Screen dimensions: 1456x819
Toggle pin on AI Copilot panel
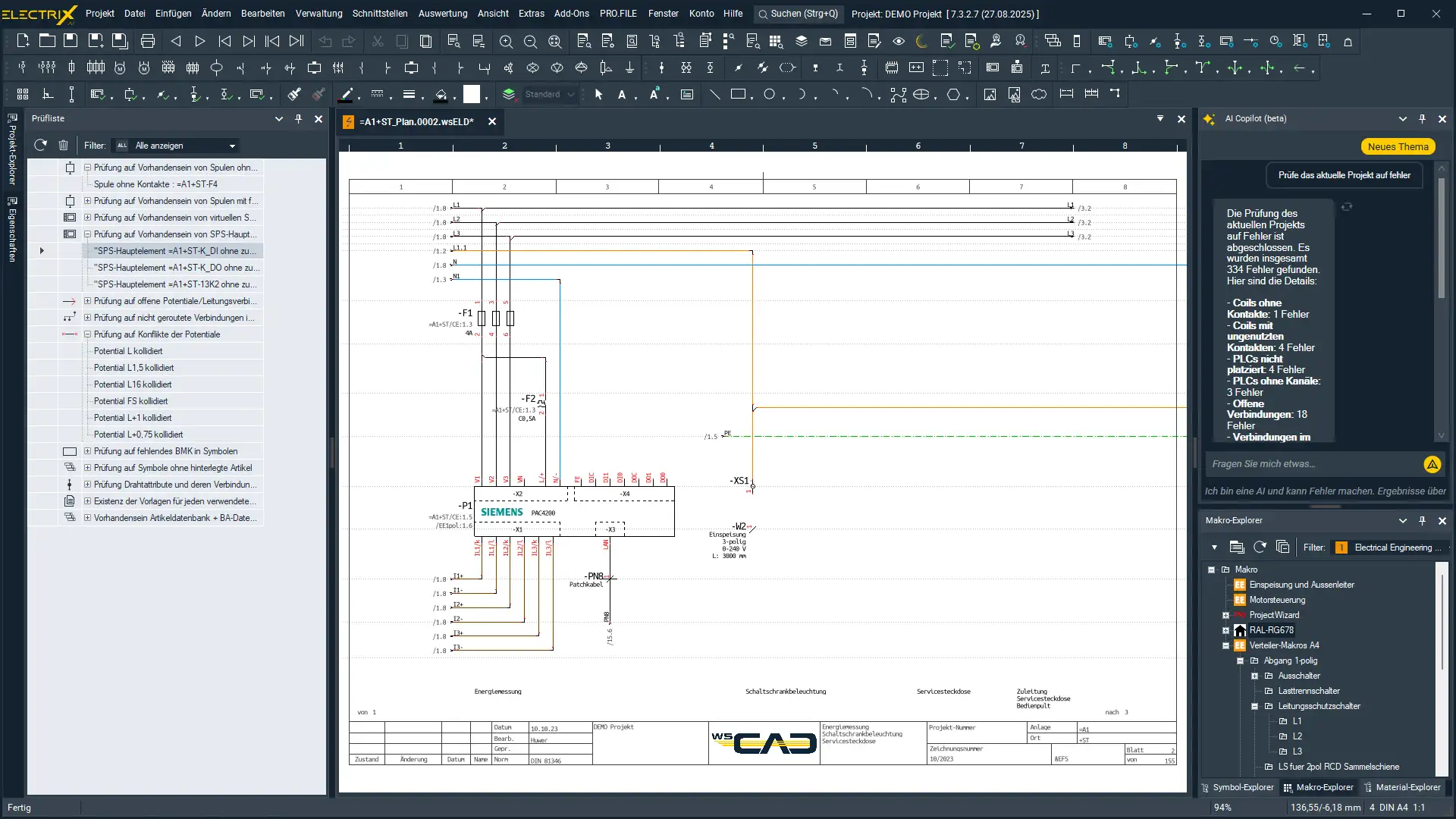click(1422, 119)
